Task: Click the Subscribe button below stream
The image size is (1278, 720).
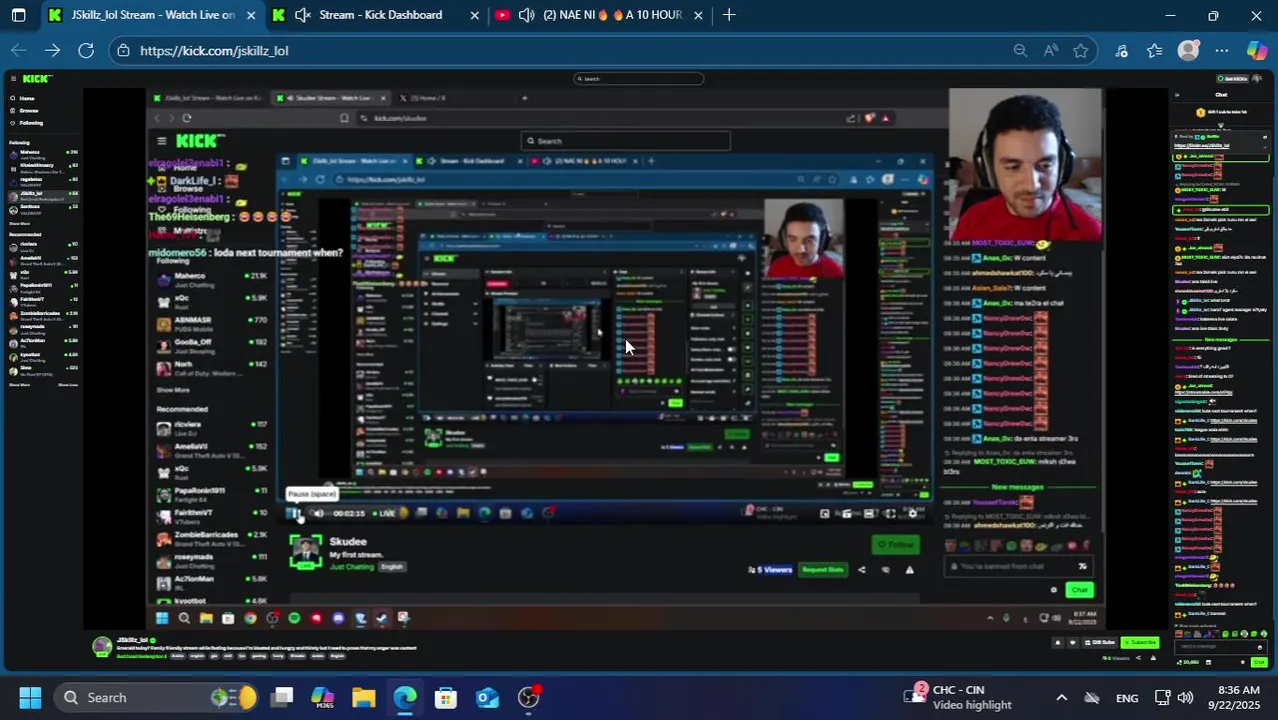Action: tap(1140, 642)
